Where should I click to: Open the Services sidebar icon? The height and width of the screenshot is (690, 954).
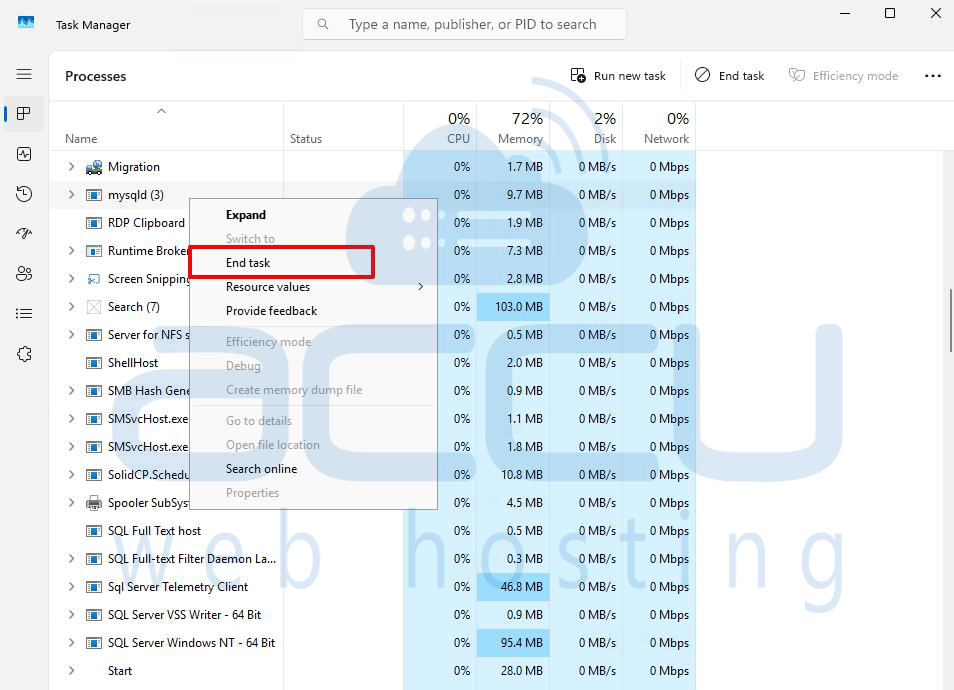click(24, 354)
